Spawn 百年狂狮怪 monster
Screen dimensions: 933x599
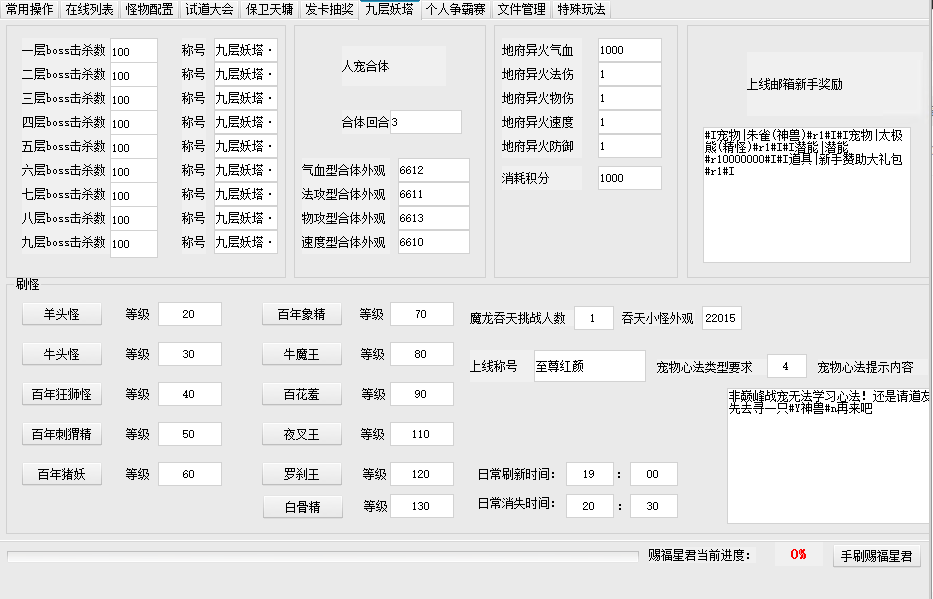(62, 394)
